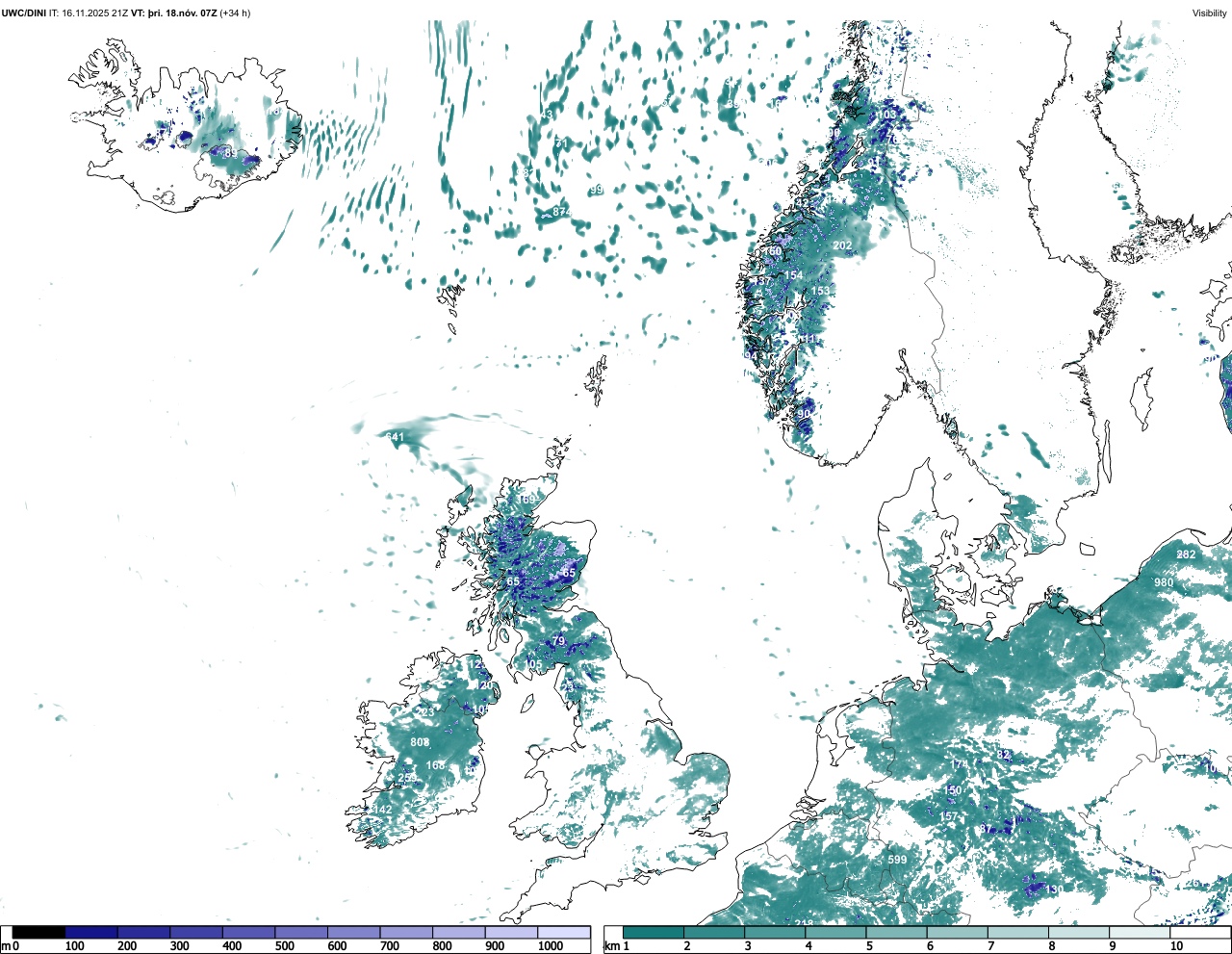Click the '599' value over Belgium

click(897, 860)
